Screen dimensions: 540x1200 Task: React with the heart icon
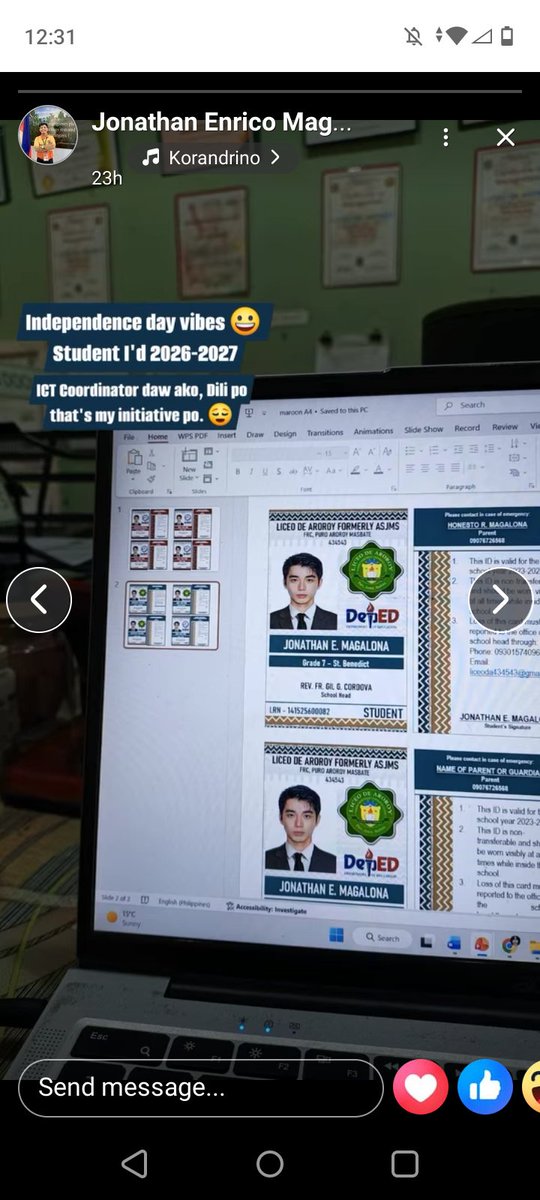[x=420, y=1087]
